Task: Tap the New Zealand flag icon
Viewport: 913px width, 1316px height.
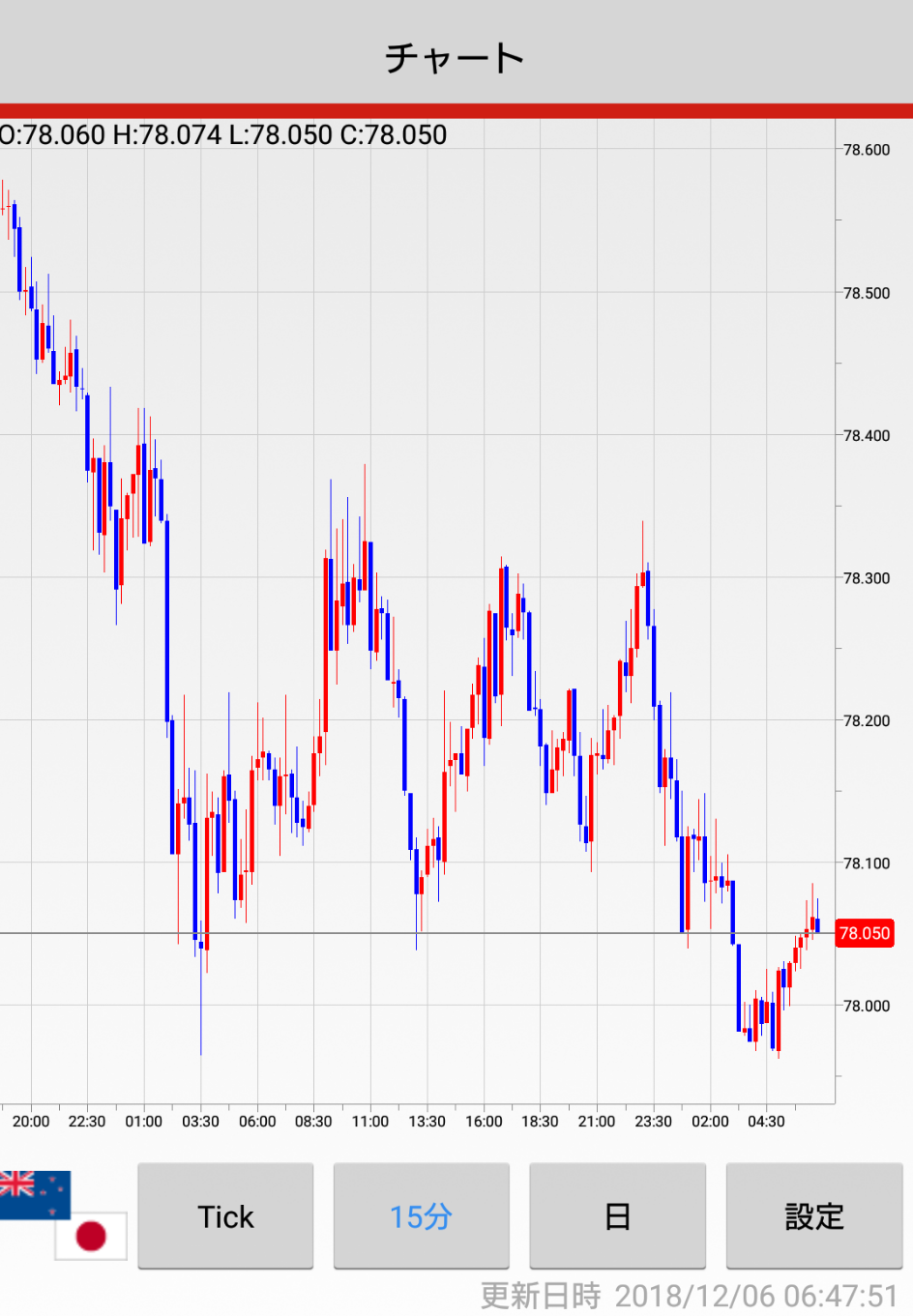Action: [x=32, y=1193]
